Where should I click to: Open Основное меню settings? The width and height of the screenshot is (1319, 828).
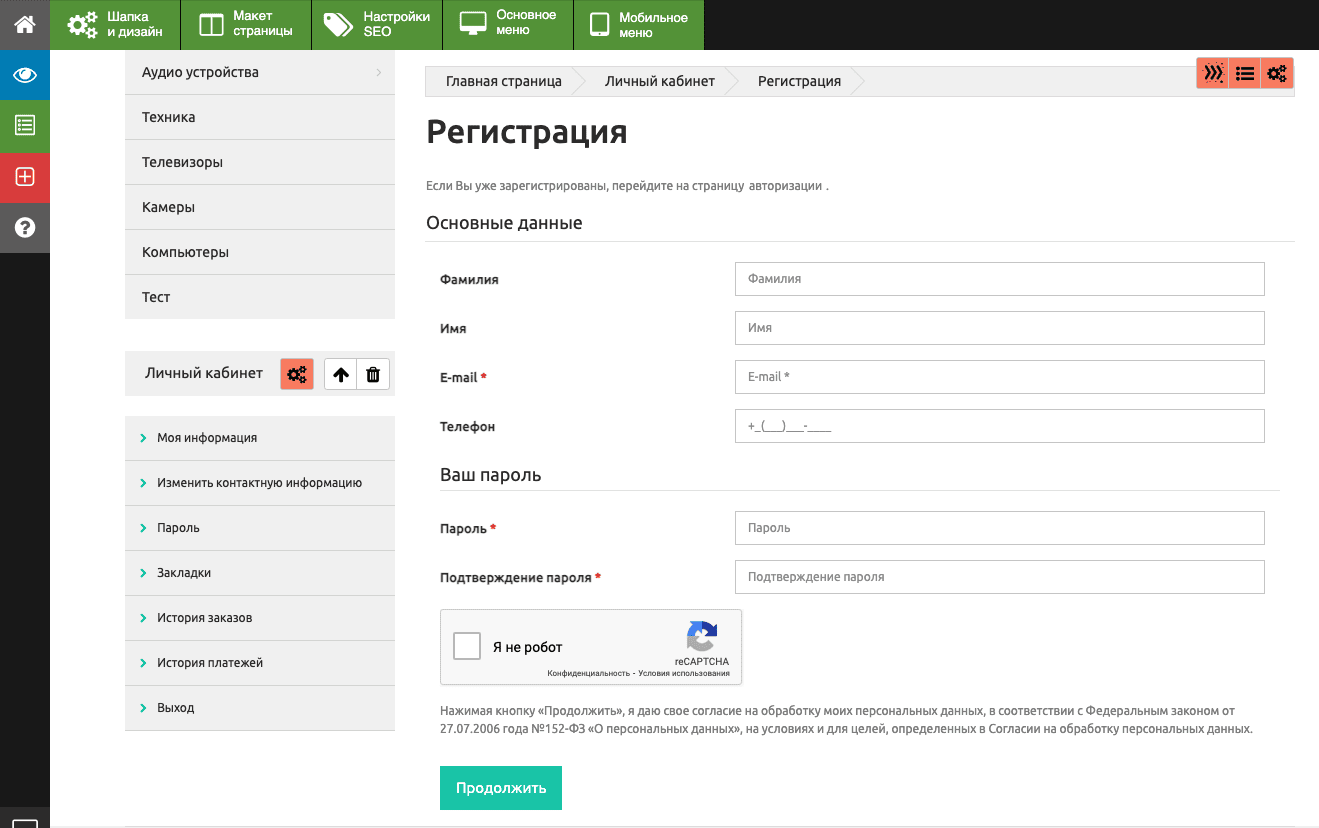[x=508, y=24]
